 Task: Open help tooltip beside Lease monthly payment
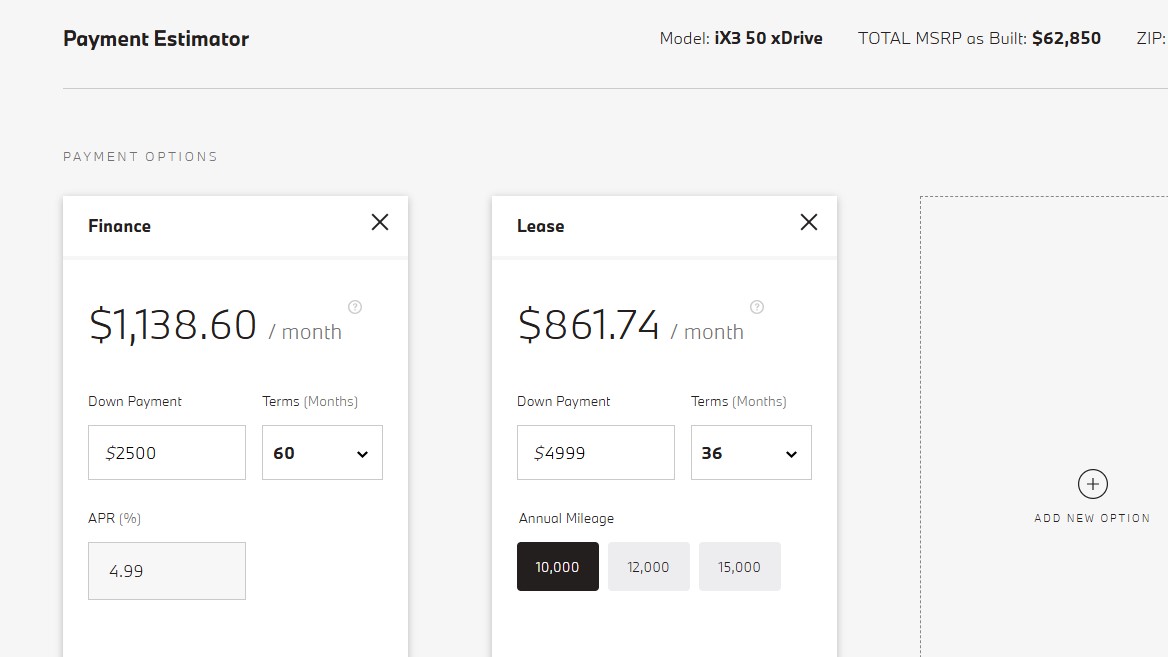click(x=757, y=307)
